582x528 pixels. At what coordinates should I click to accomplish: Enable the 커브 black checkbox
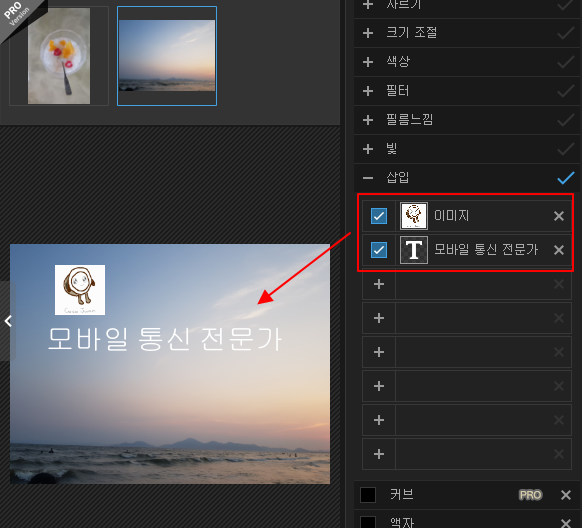point(368,495)
